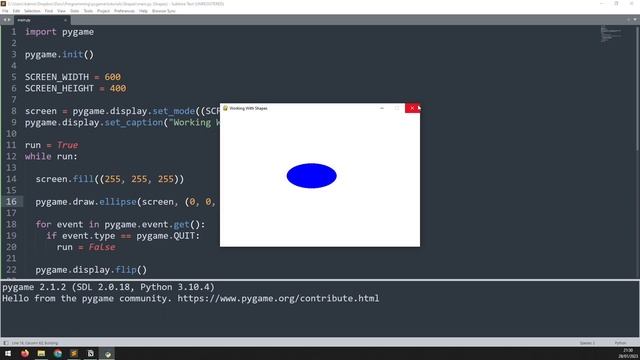Click the screen.fill((255, 255, 255)) line
This screenshot has width=640, height=360.
click(109, 179)
